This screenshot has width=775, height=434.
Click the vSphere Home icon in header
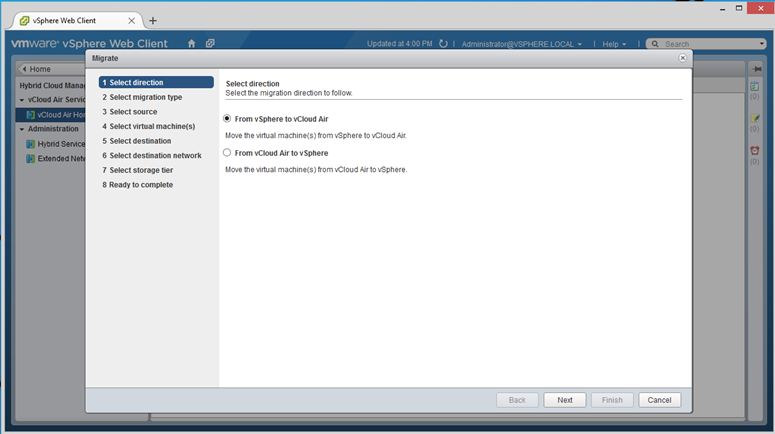[191, 44]
